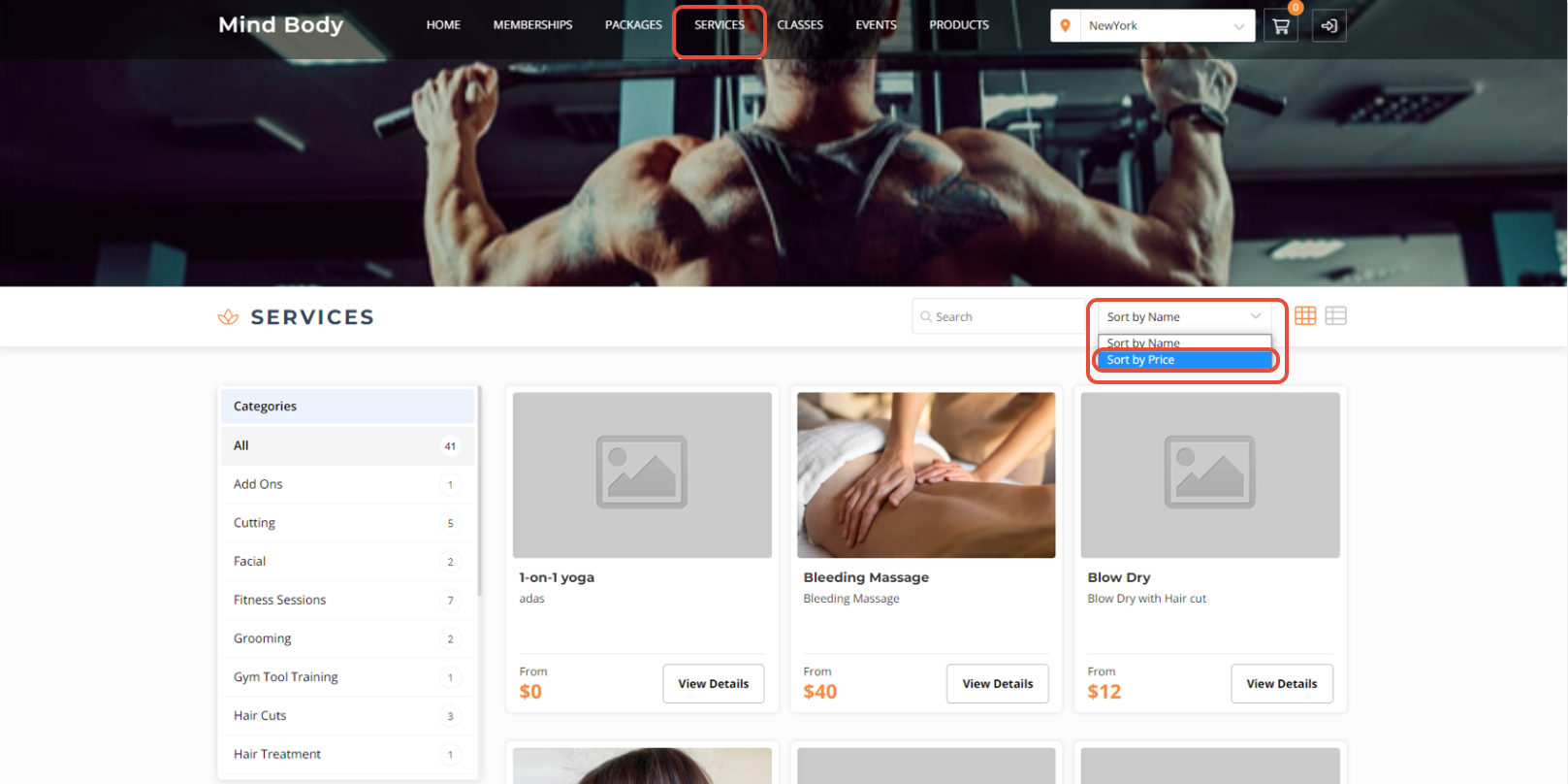Open the EVENTS page
The height and width of the screenshot is (784, 1568).
(x=876, y=25)
